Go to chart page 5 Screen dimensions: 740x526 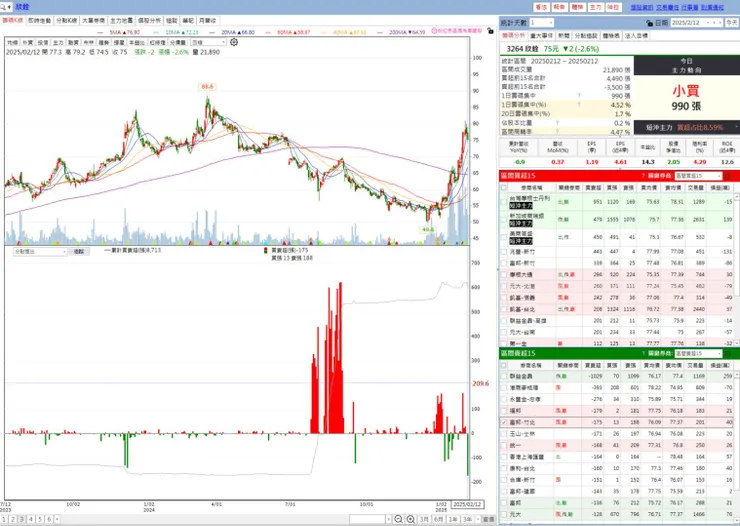40,519
